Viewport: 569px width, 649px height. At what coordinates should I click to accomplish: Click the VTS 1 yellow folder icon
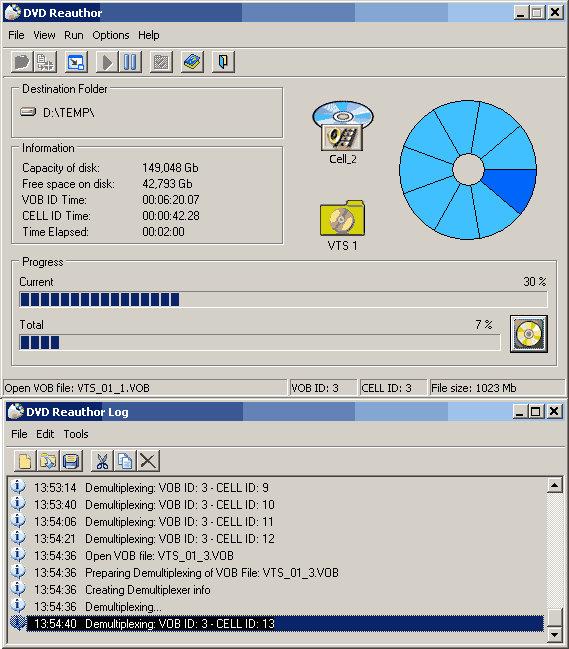click(342, 218)
